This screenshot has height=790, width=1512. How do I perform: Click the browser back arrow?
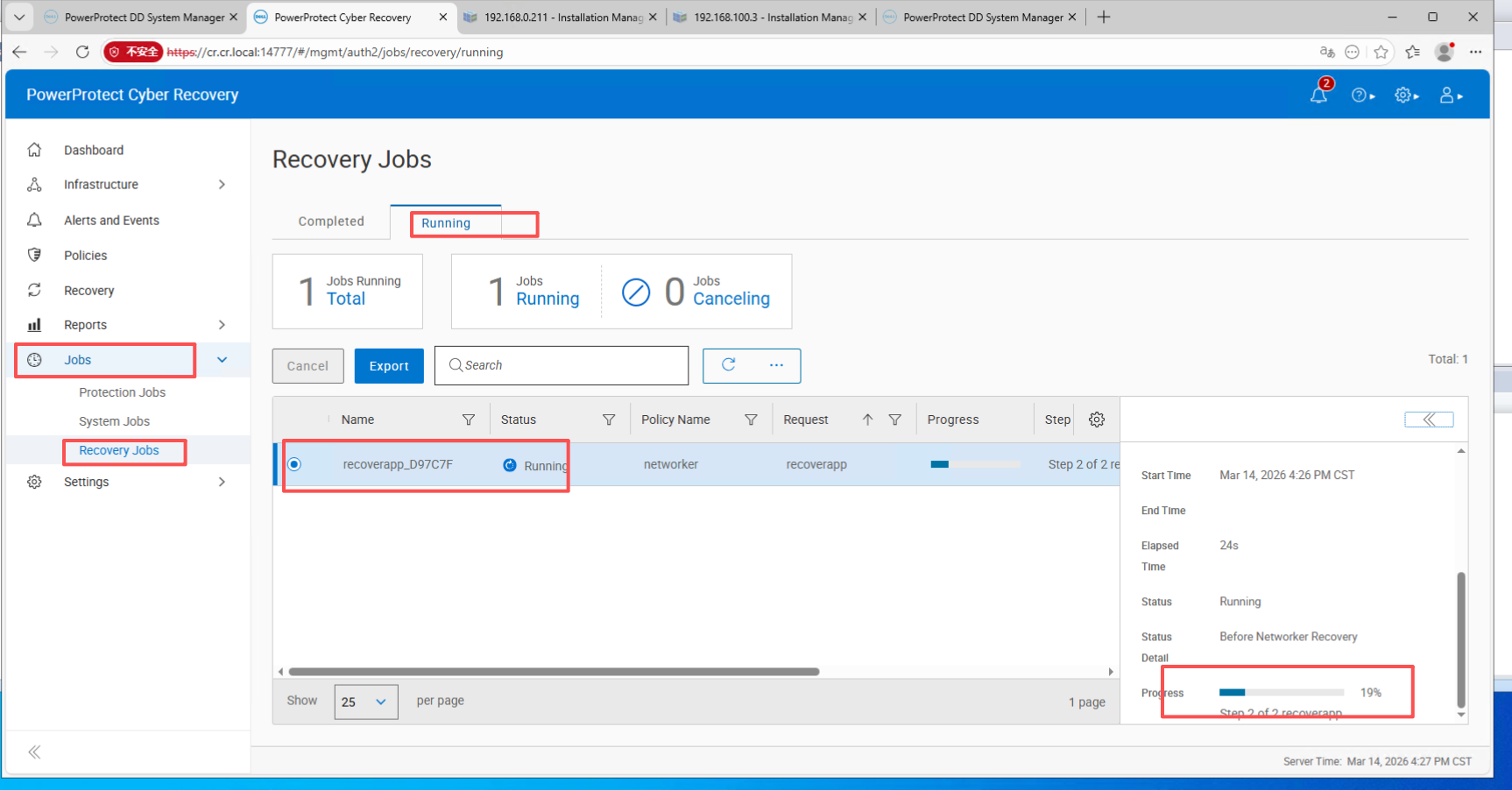[x=19, y=52]
